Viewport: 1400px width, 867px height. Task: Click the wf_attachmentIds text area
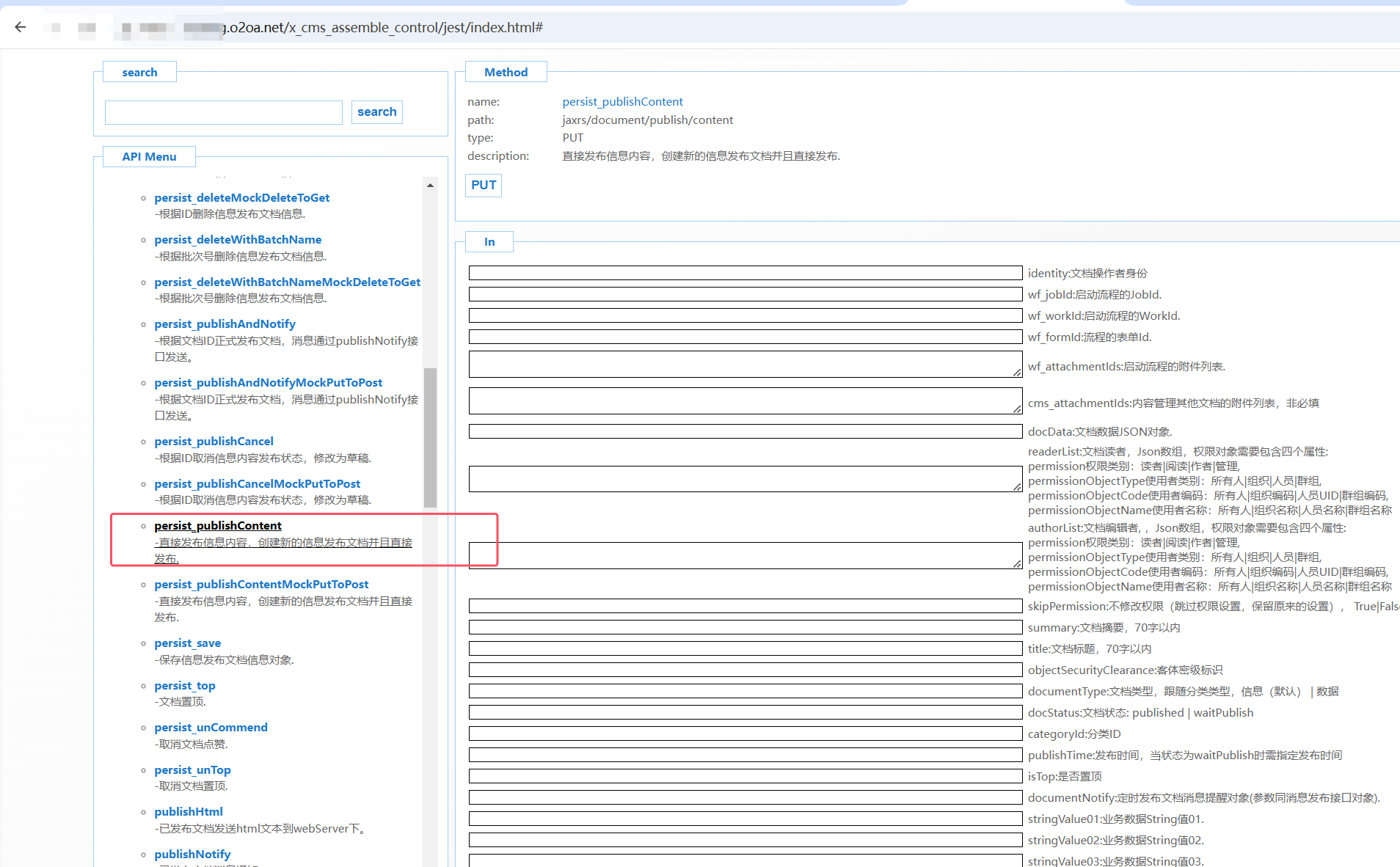(745, 365)
